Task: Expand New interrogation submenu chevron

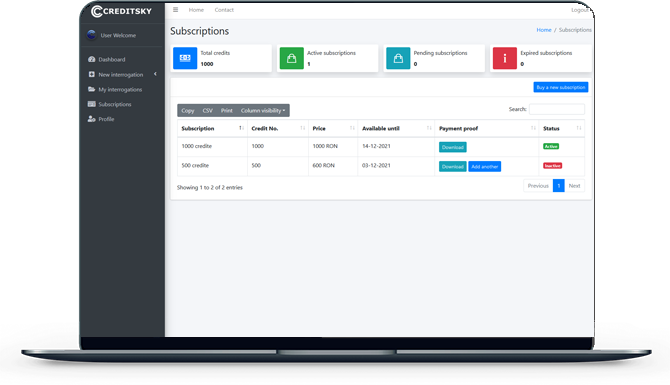Action: 155,74
